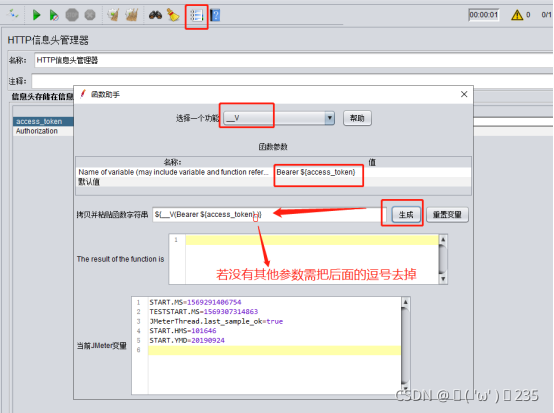This screenshot has height=413, width=554.
Task: Click JMeter variables scrollbar up arrow
Action: pos(406,302)
